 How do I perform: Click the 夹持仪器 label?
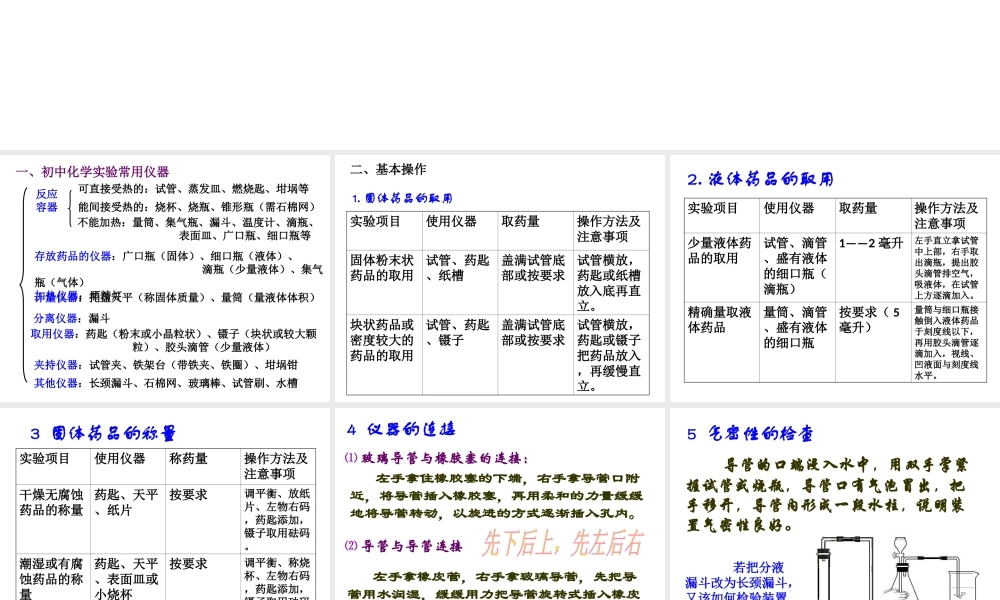coord(56,365)
